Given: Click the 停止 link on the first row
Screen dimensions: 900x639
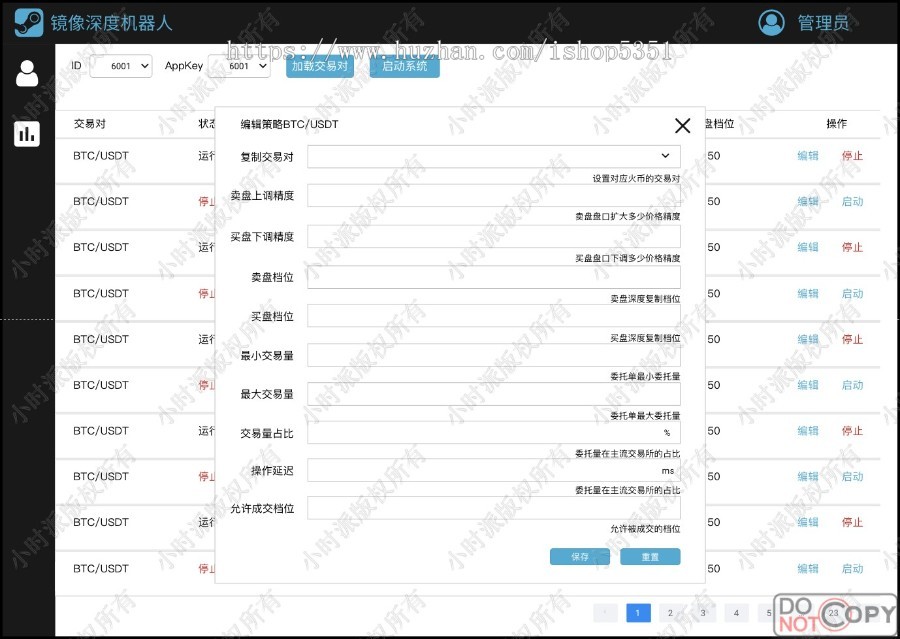Looking at the screenshot, I should pos(851,155).
